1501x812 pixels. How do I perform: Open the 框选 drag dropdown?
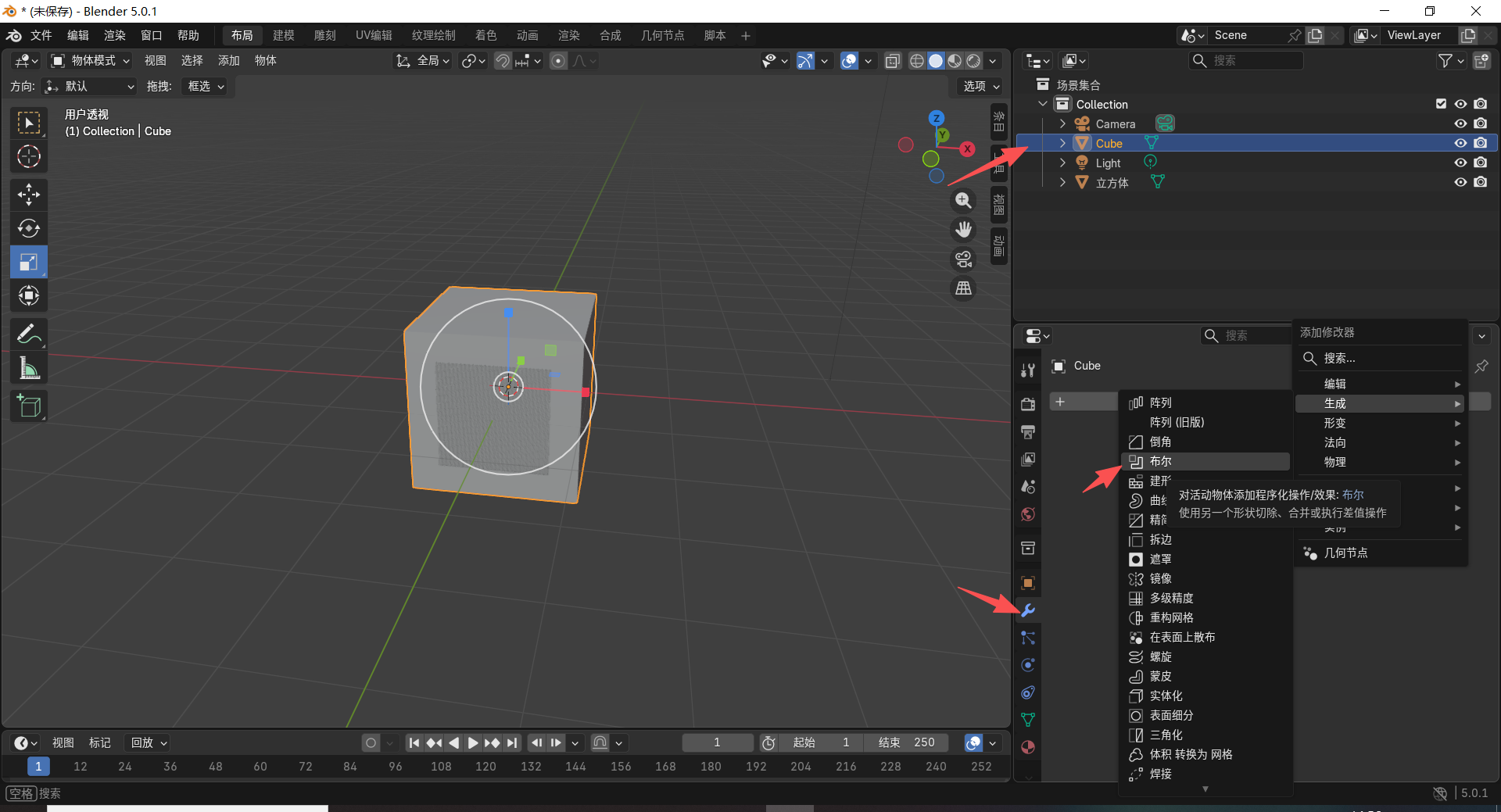click(206, 87)
